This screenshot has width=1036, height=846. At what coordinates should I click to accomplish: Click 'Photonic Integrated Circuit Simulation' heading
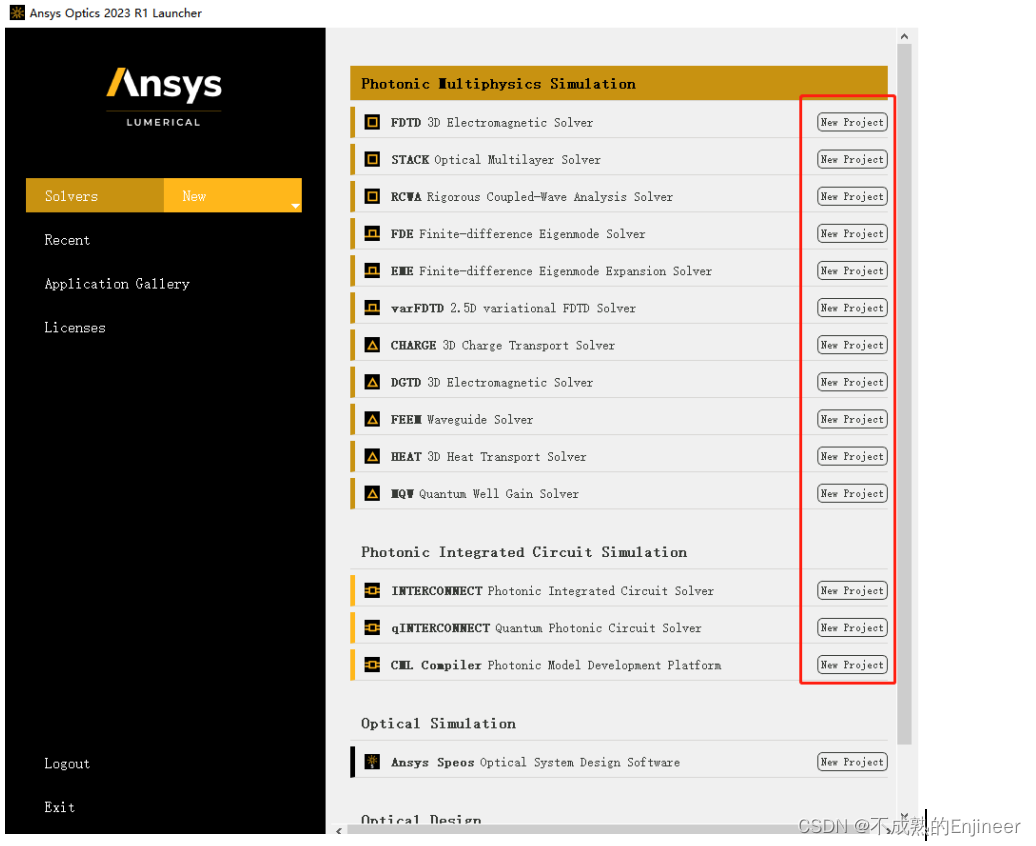click(524, 552)
